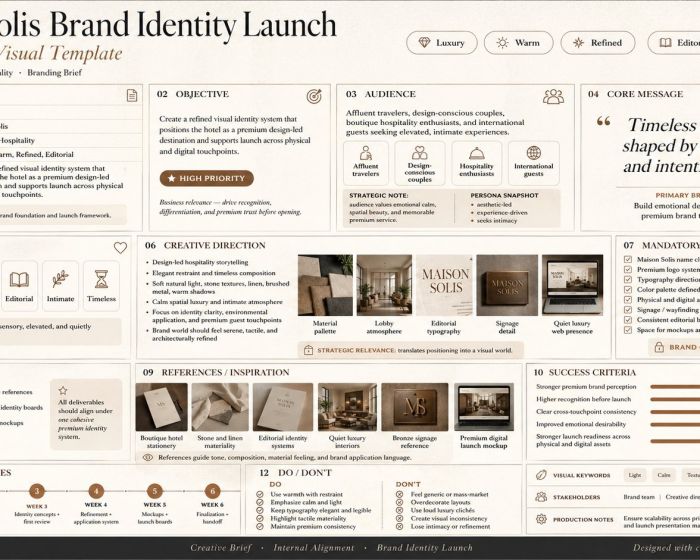Click the Stone and linen materiality image
The height and width of the screenshot is (560, 700).
[220, 407]
